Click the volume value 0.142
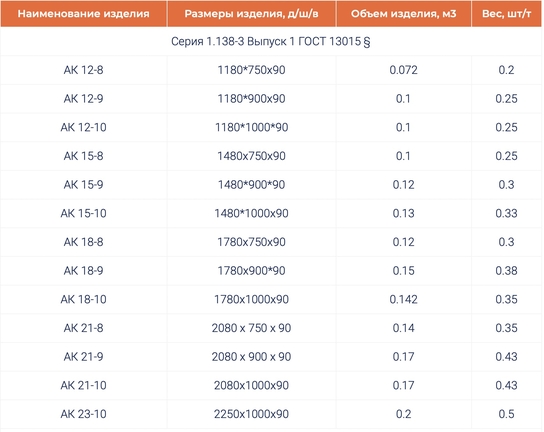The height and width of the screenshot is (432, 544). (403, 299)
